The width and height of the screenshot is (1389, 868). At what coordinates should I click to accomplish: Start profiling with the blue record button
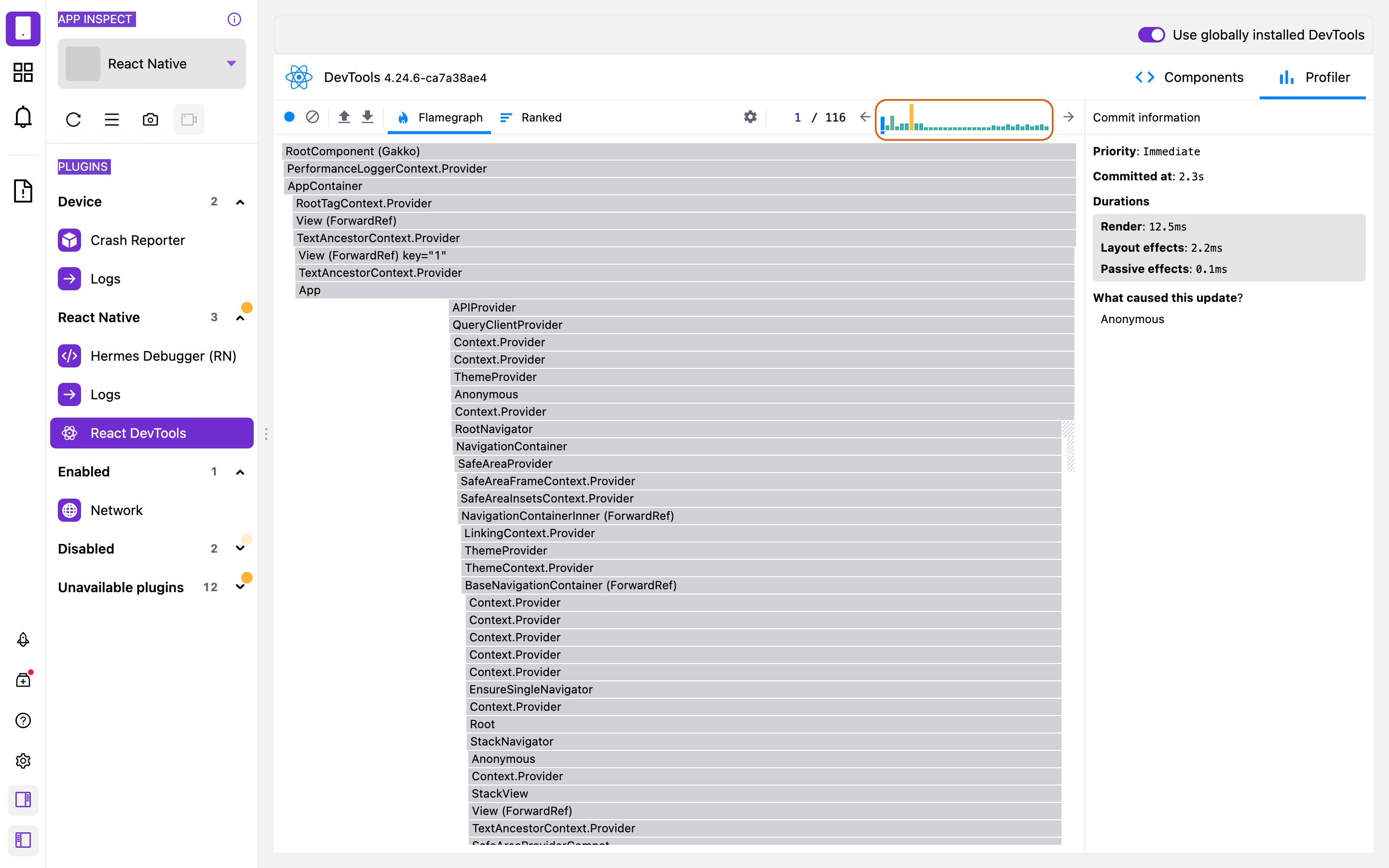click(289, 117)
